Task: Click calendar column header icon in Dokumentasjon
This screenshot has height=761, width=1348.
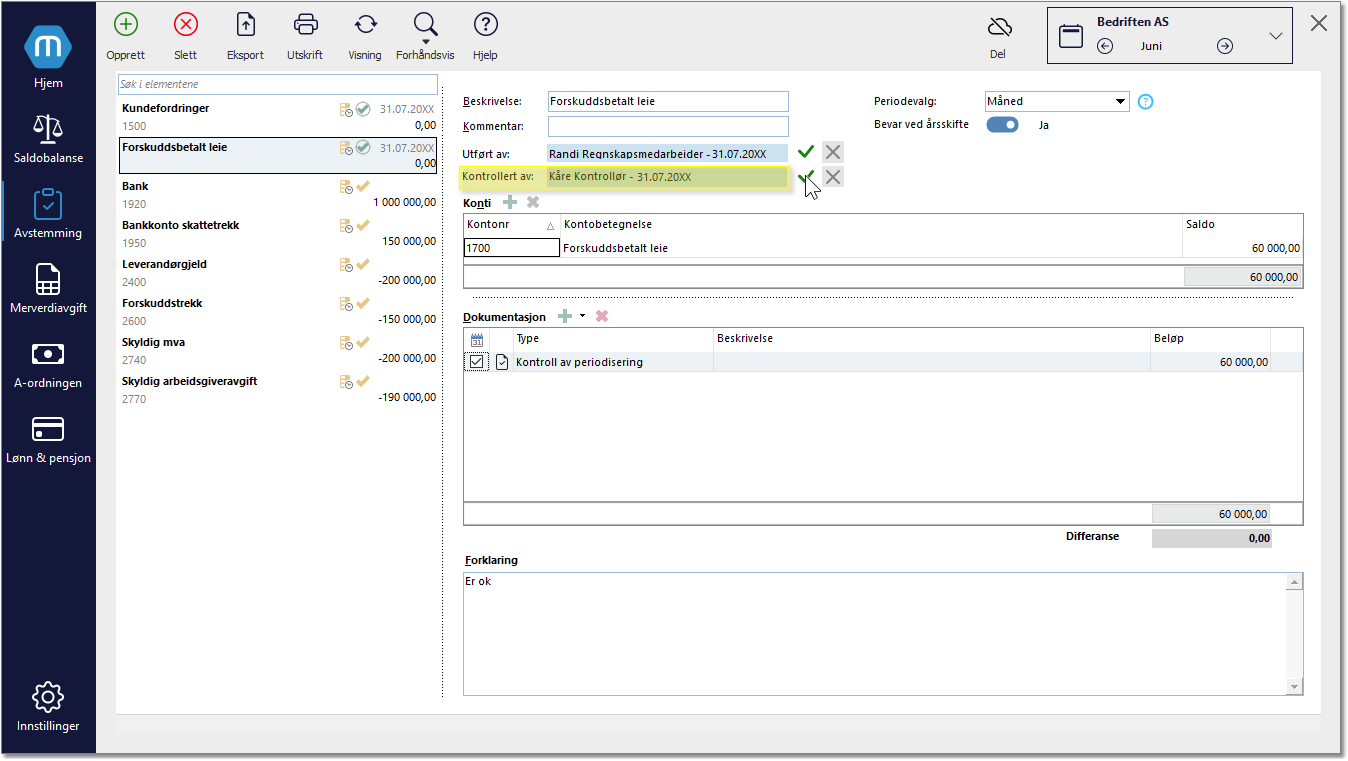Action: pyautogui.click(x=477, y=340)
